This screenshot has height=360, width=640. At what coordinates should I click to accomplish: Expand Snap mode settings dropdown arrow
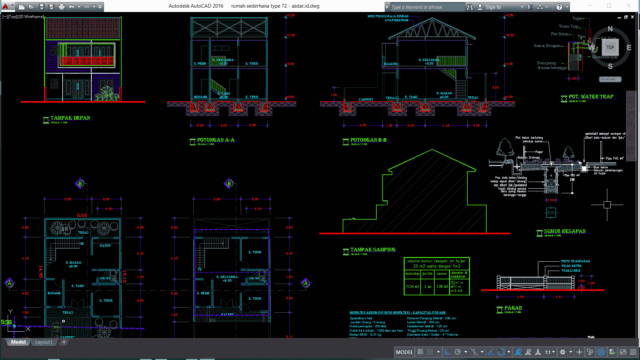[x=438, y=352]
